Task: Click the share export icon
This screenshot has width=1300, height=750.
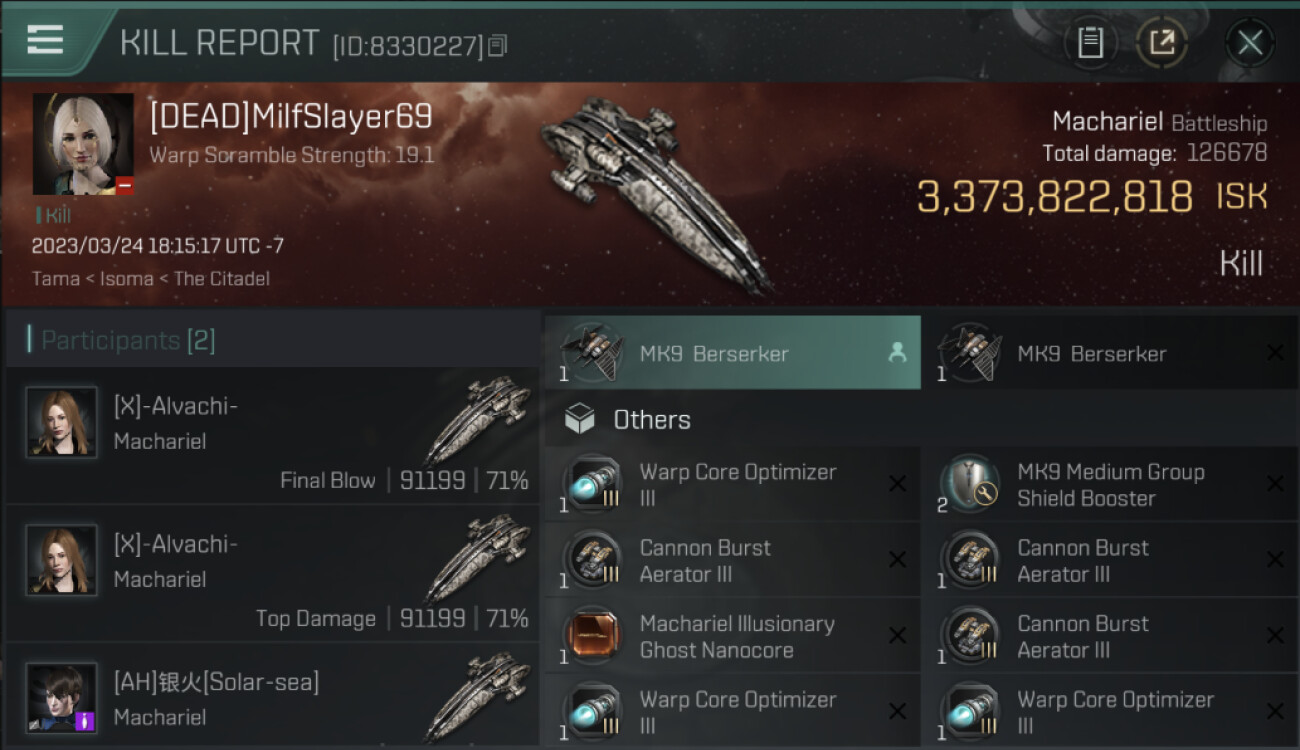Action: point(1161,42)
